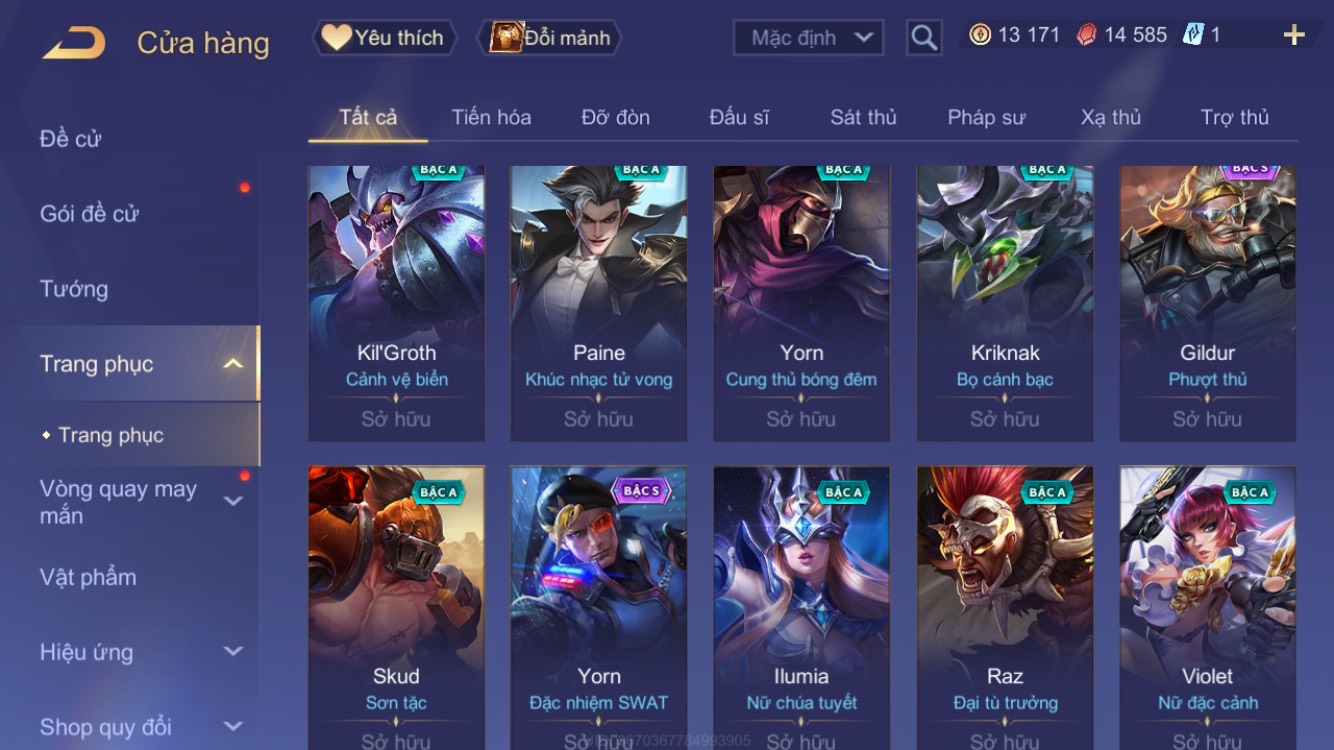Viewport: 1334px width, 750px height.
Task: Expand Shop quy đổi section
Action: pyautogui.click(x=233, y=726)
